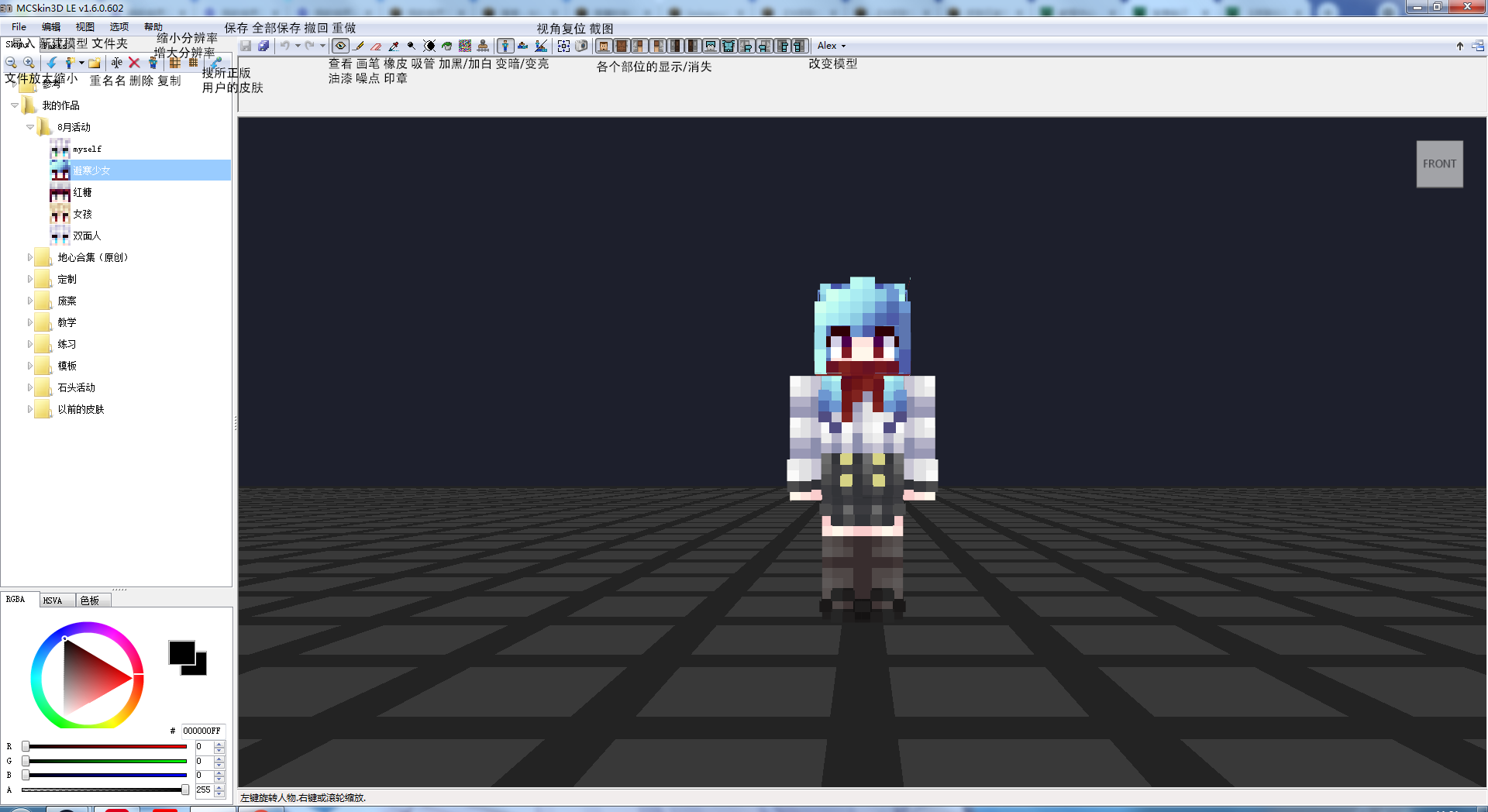Create a new folder icon

pyautogui.click(x=95, y=63)
